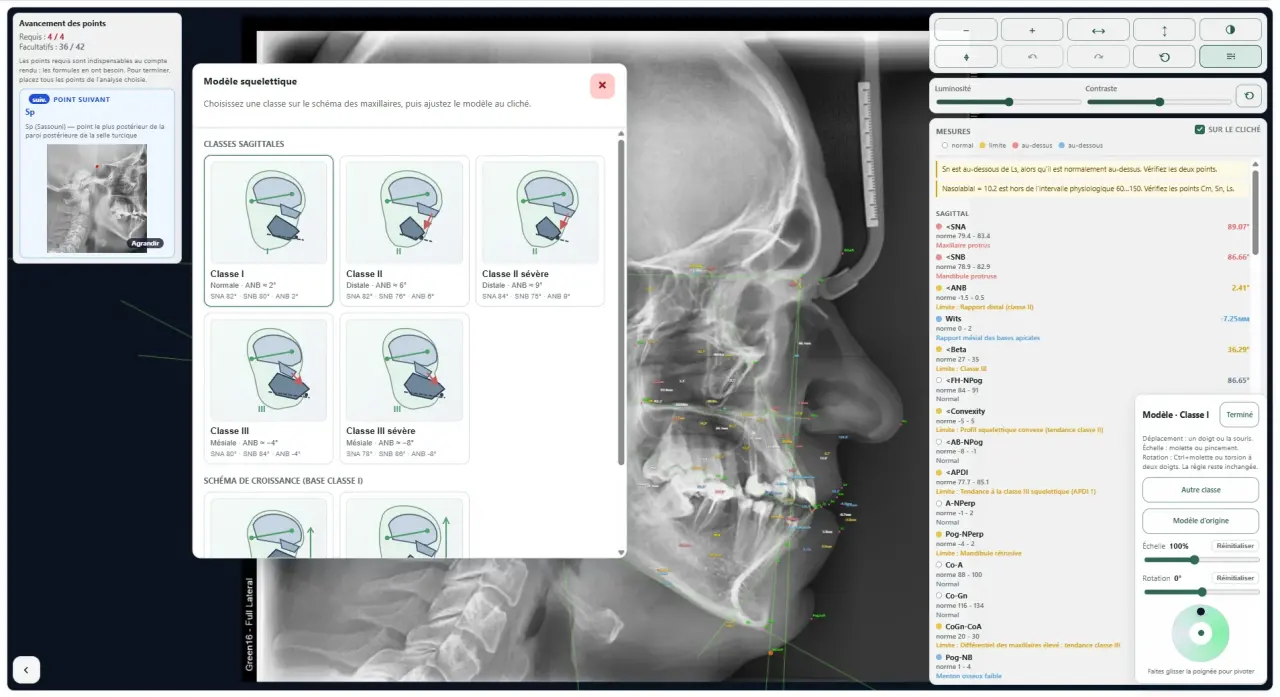Click the Échelle slider handle
The image size is (1280, 697).
coord(1195,560)
